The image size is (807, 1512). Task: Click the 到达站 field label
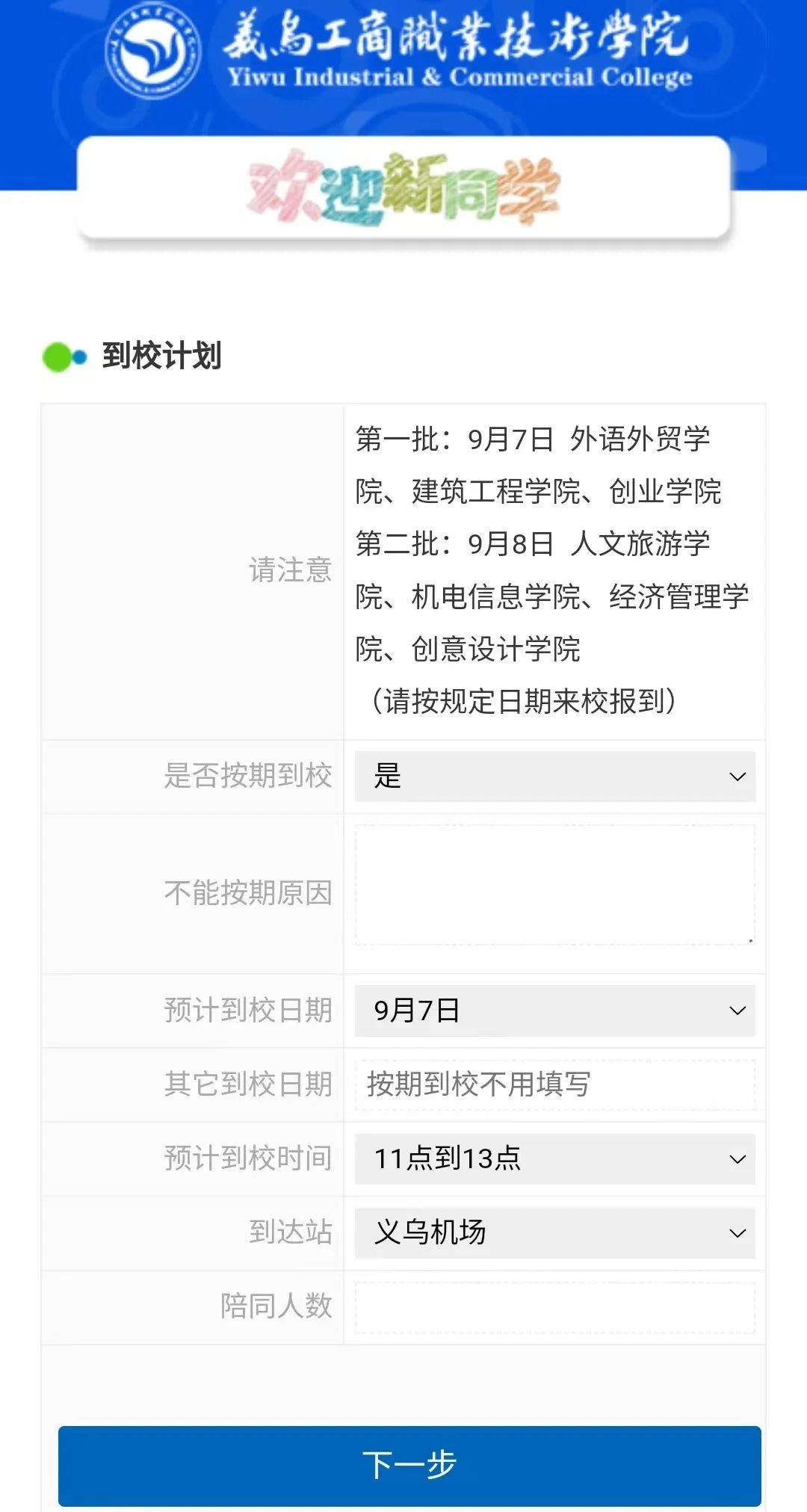290,1232
